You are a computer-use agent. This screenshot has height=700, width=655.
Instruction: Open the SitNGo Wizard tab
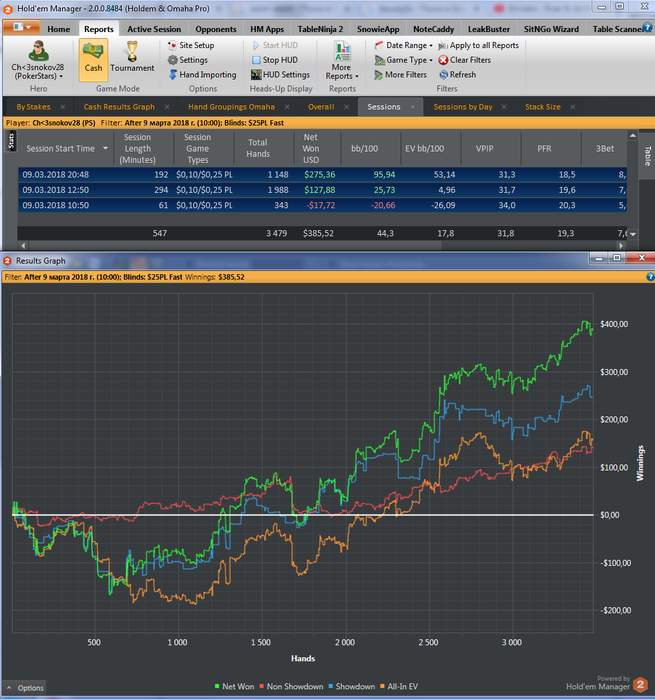(x=551, y=29)
